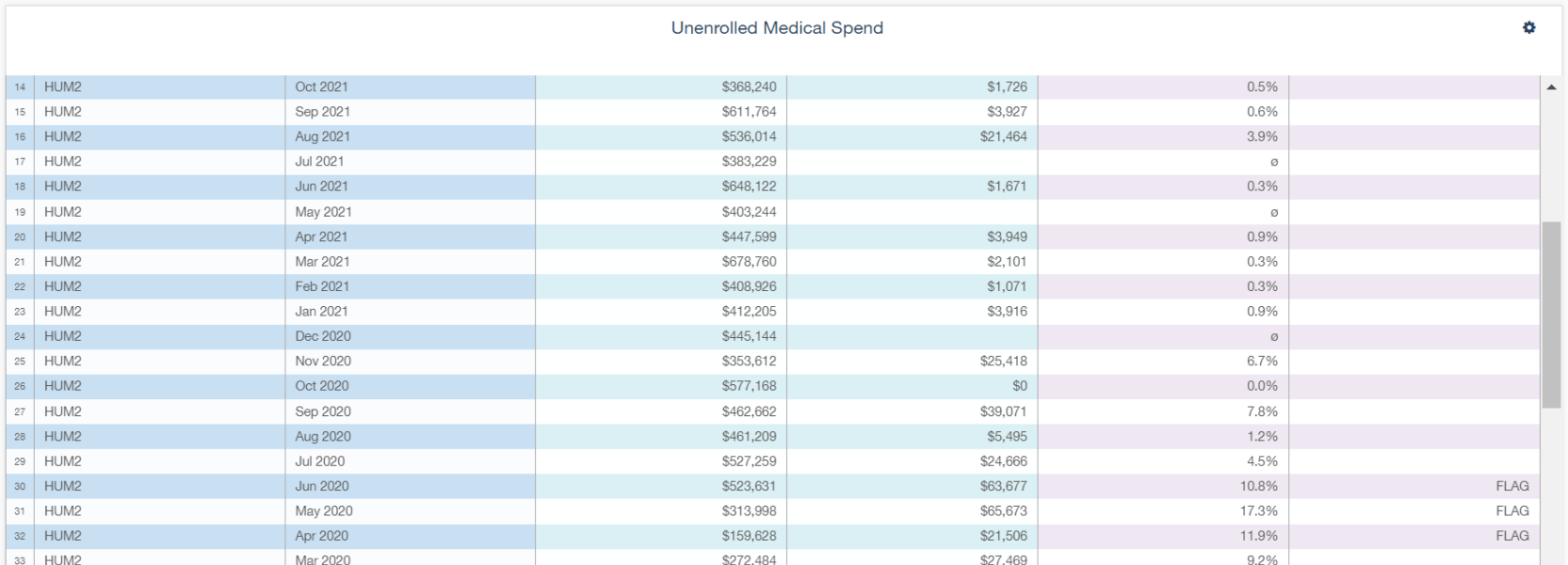Click the vertical scrollbar thumb
1568x565 pixels.
coord(1551,315)
